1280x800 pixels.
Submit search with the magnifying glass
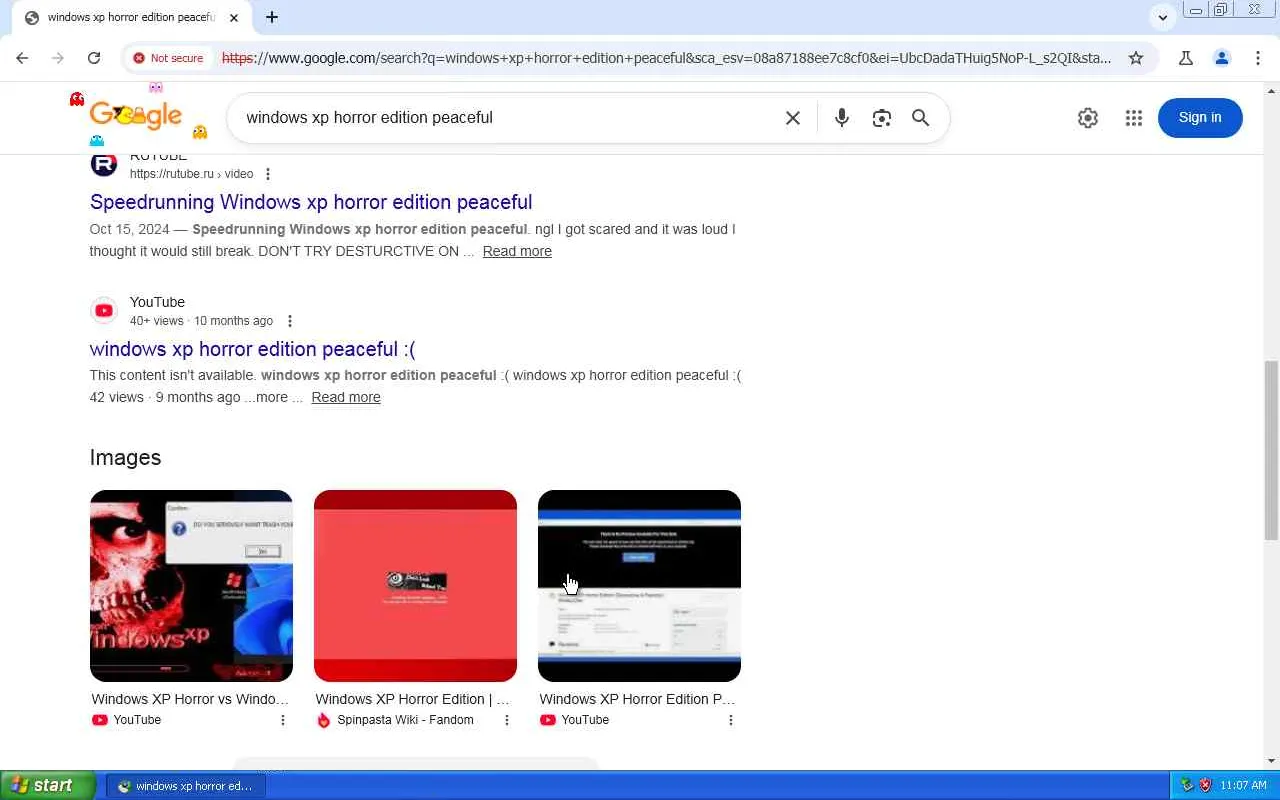pyautogui.click(x=921, y=118)
